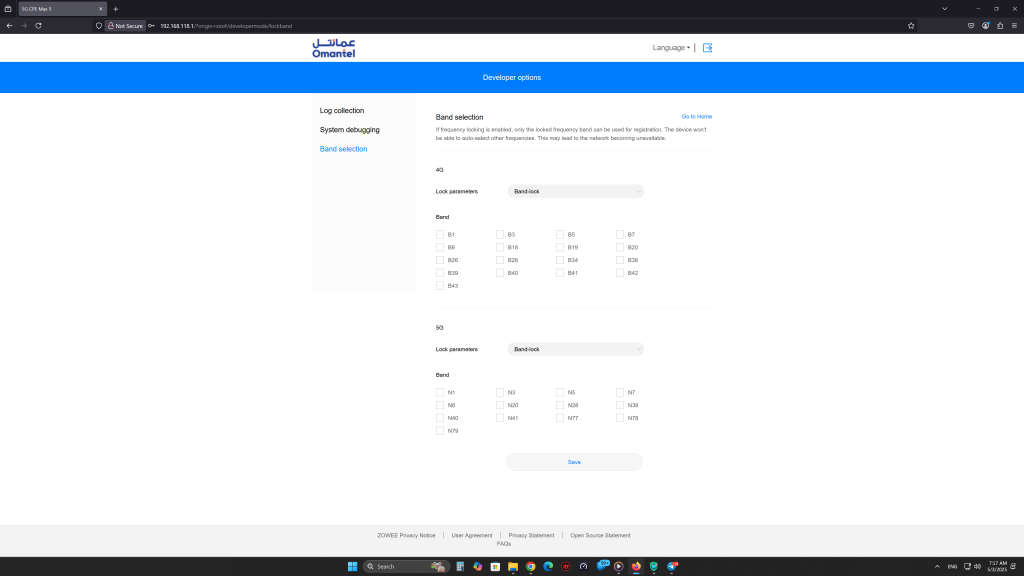The width and height of the screenshot is (1024, 576).
Task: Open the 4G Band-lock dropdown
Action: tap(575, 191)
